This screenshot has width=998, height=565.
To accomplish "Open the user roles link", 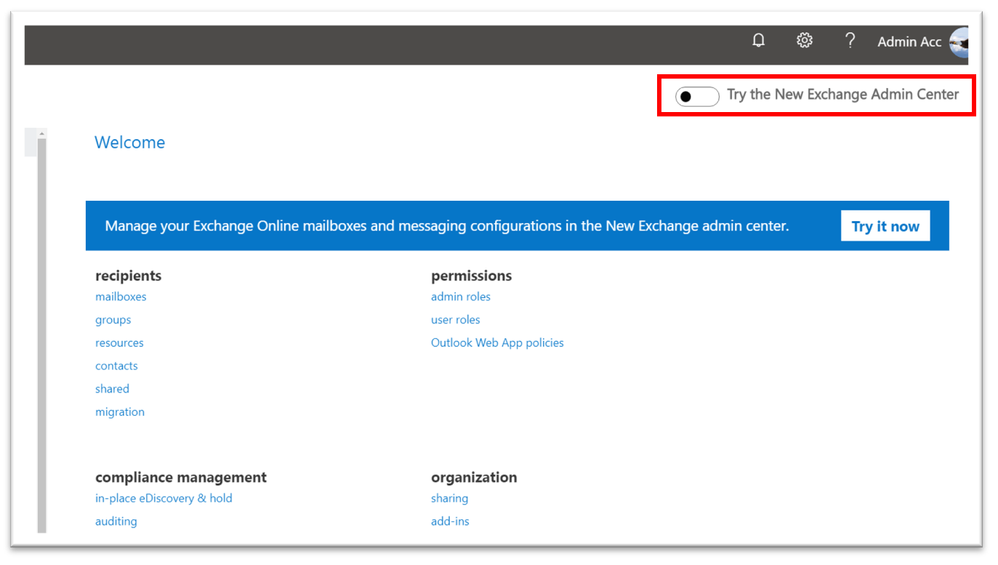I will click(x=456, y=319).
